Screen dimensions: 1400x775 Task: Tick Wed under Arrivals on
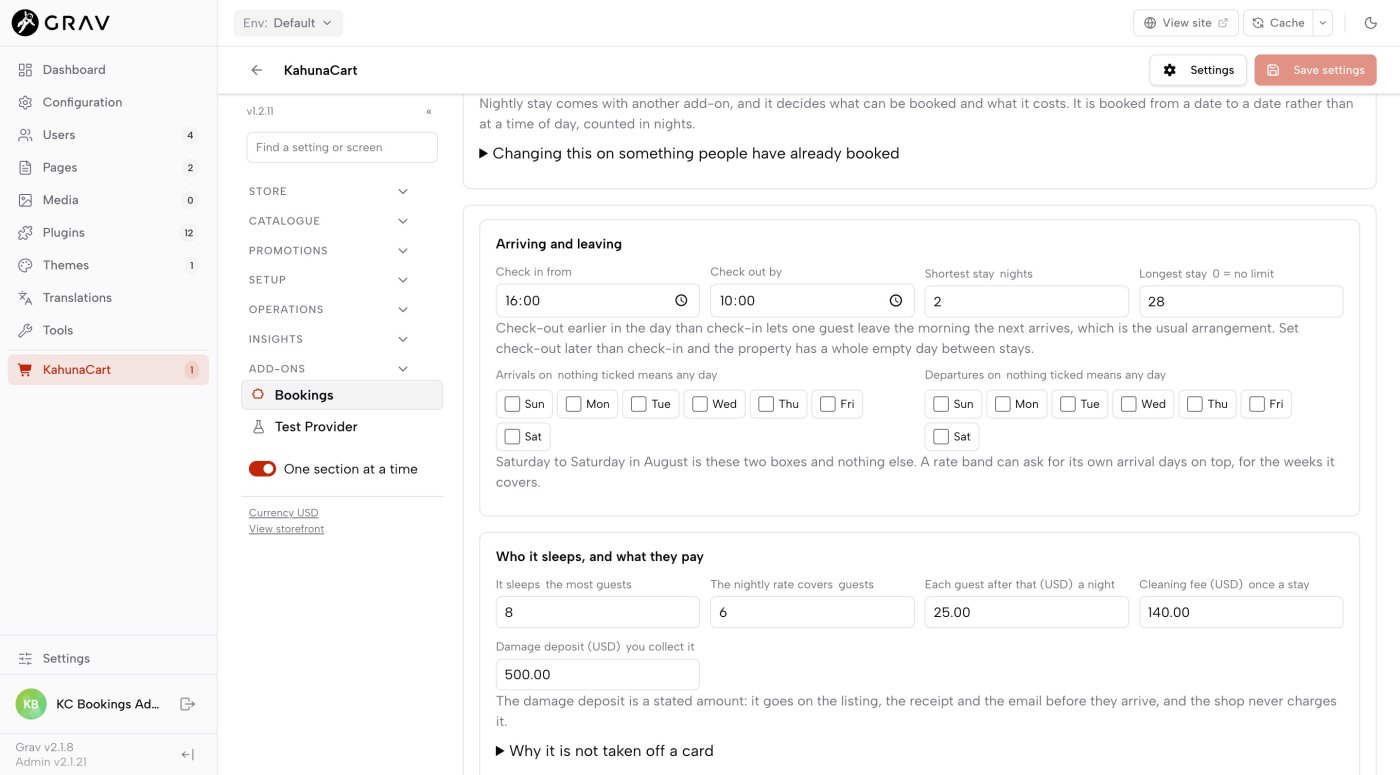[x=700, y=404]
